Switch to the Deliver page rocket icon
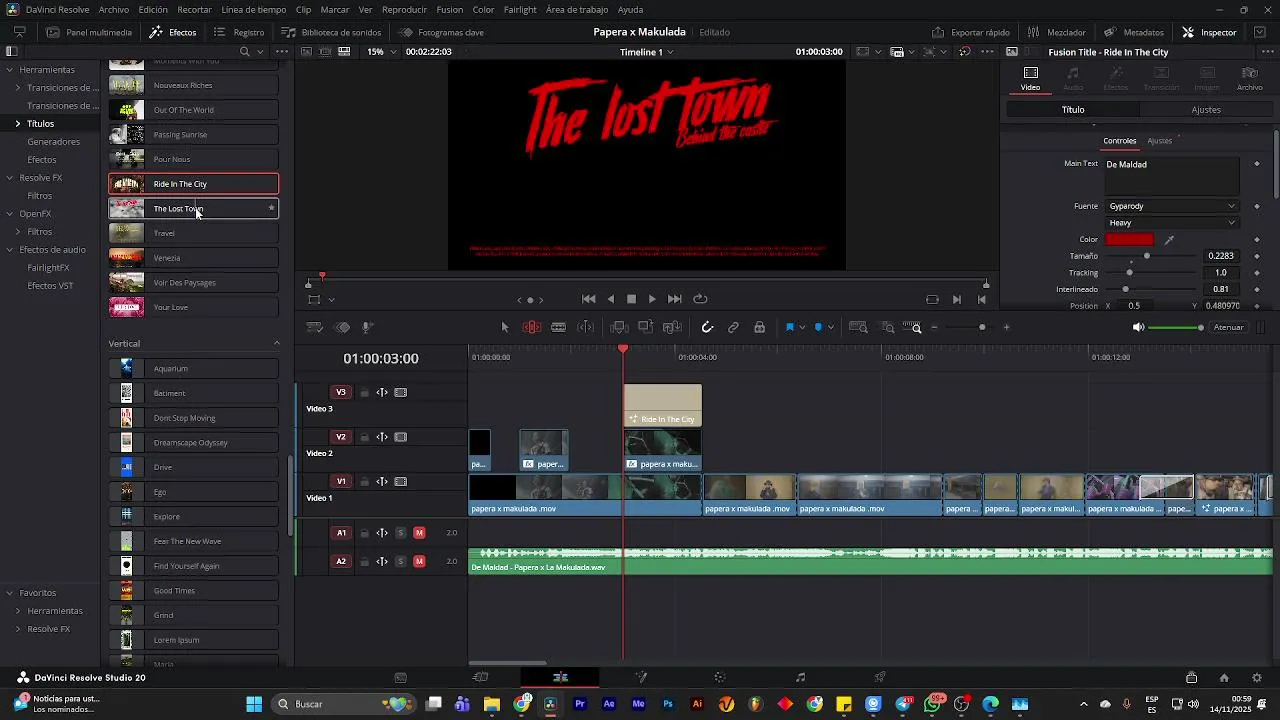 pyautogui.click(x=880, y=678)
